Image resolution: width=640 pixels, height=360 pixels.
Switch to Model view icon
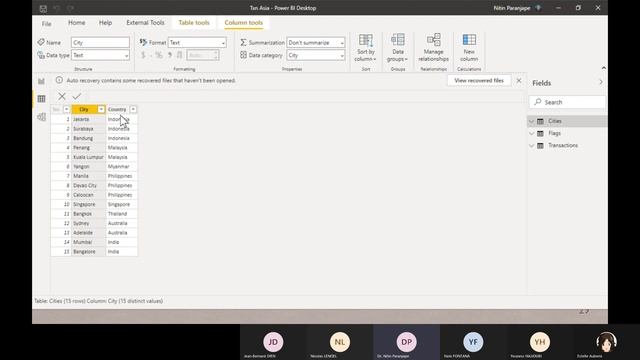(41, 117)
